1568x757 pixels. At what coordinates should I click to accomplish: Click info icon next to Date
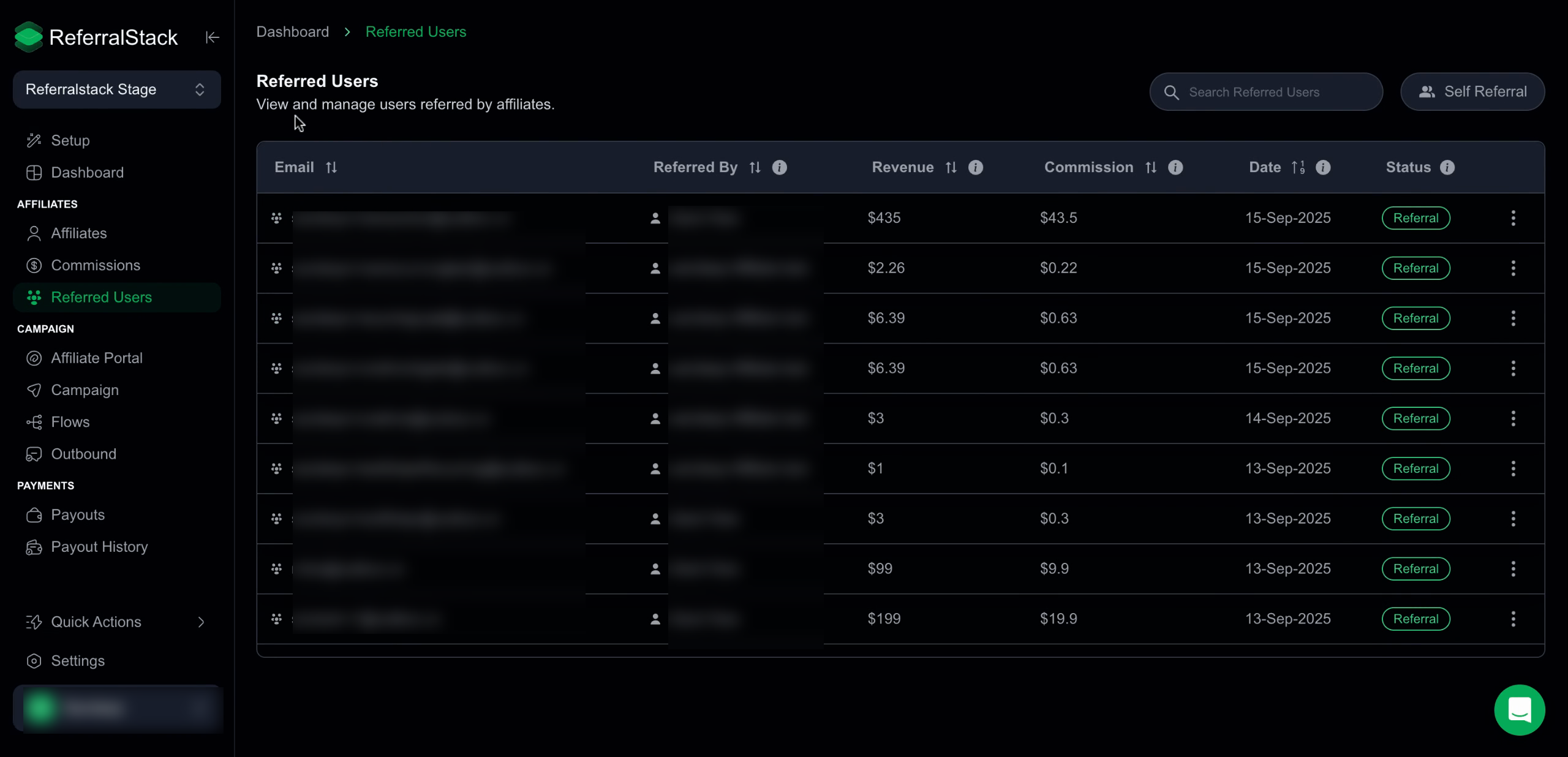coord(1323,167)
